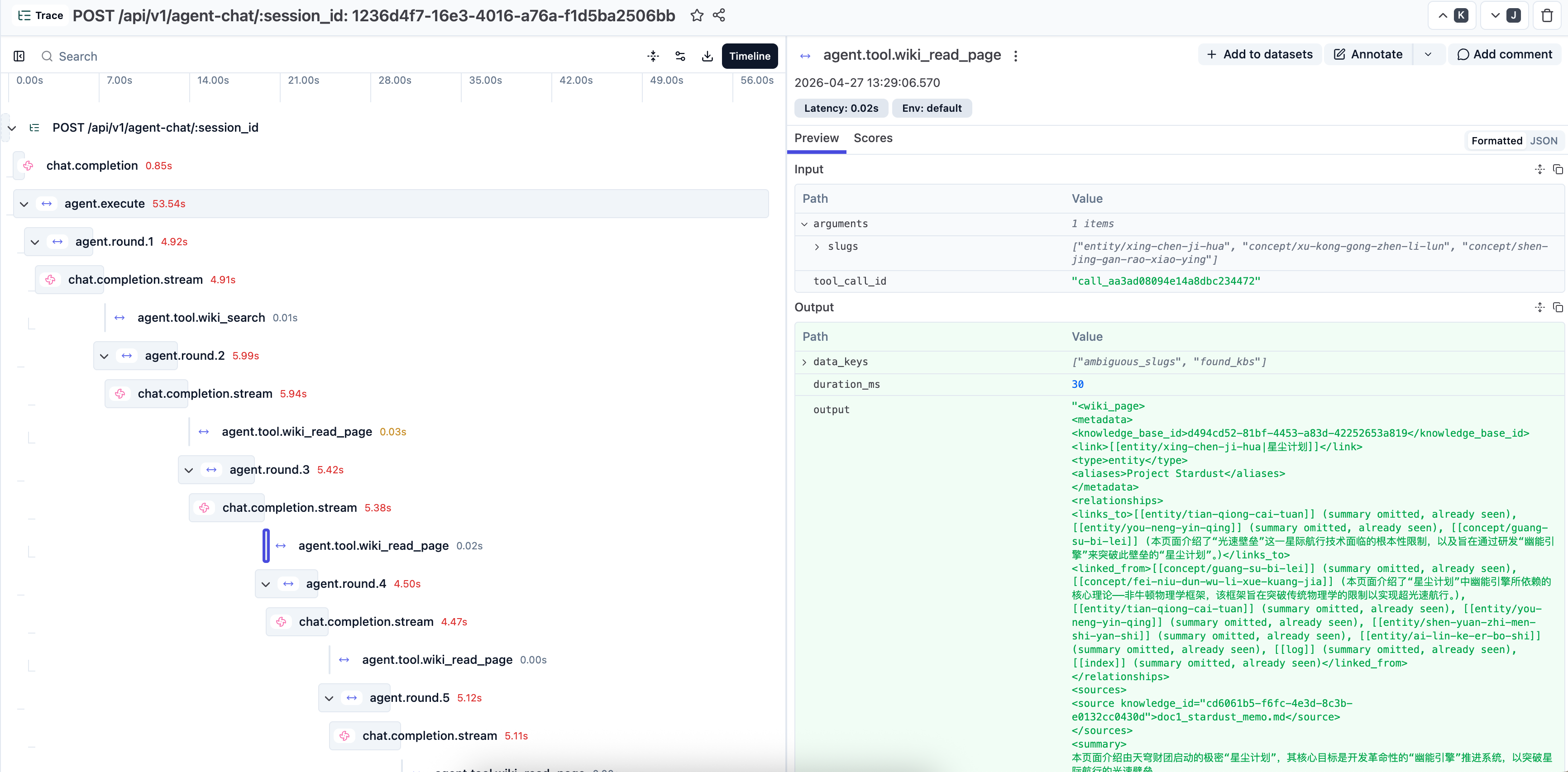Click the chat.completion.stream 5.11s generation icon
The height and width of the screenshot is (772, 1568).
click(344, 736)
